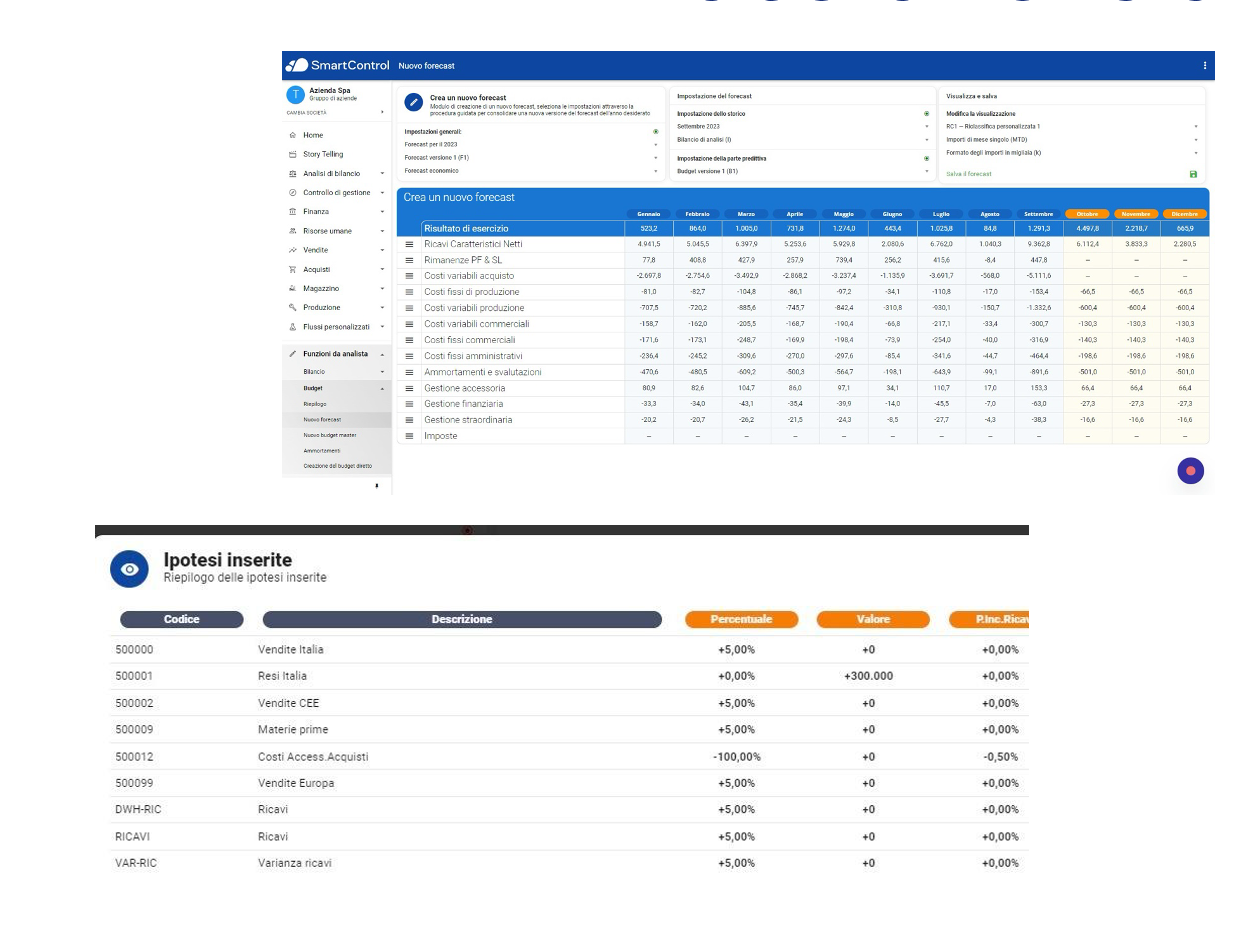Click the Home icon in the sidebar
Viewport: 1252px width, 948px height.
click(x=292, y=135)
